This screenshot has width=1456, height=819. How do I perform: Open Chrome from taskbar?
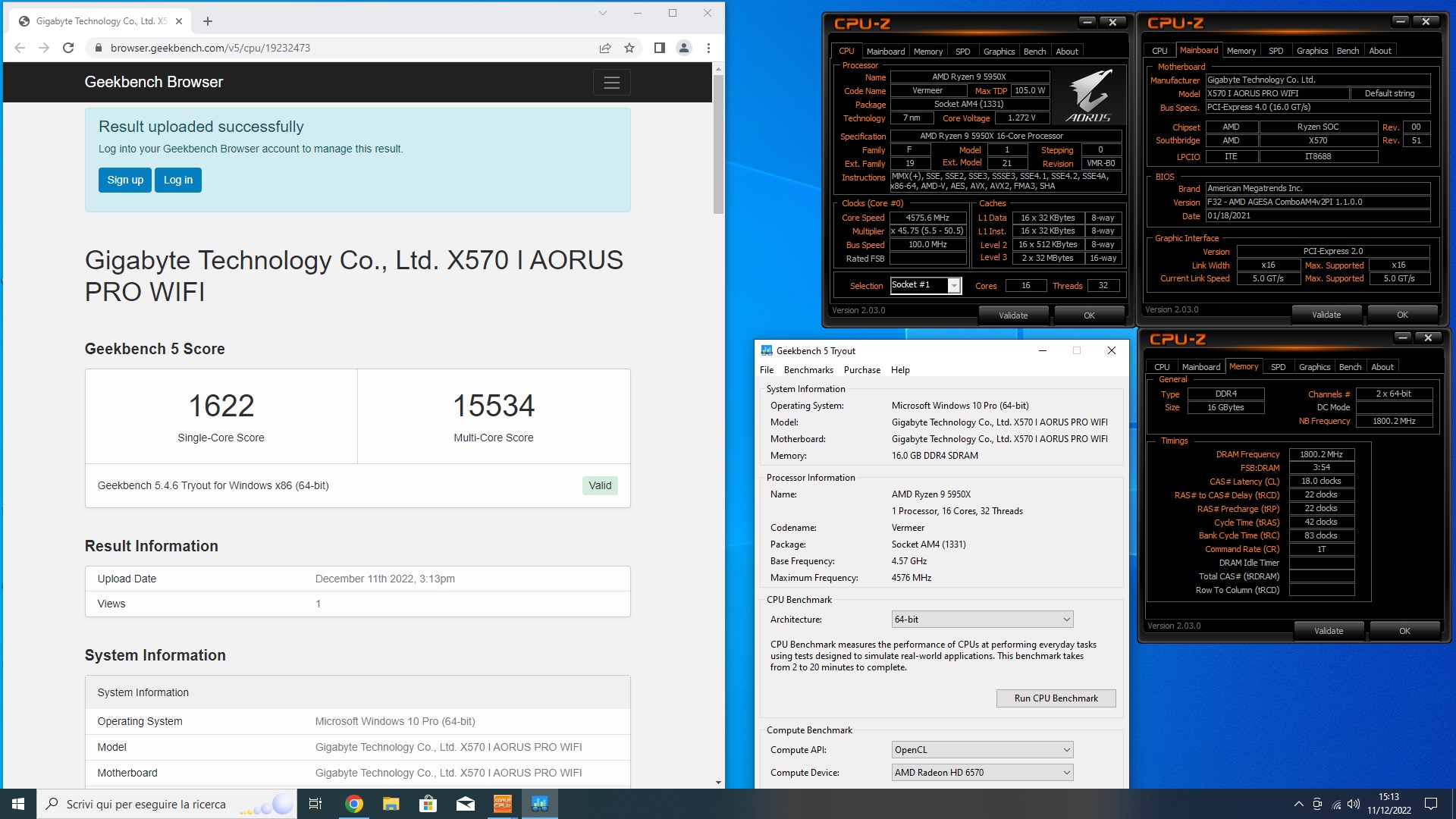pyautogui.click(x=354, y=804)
